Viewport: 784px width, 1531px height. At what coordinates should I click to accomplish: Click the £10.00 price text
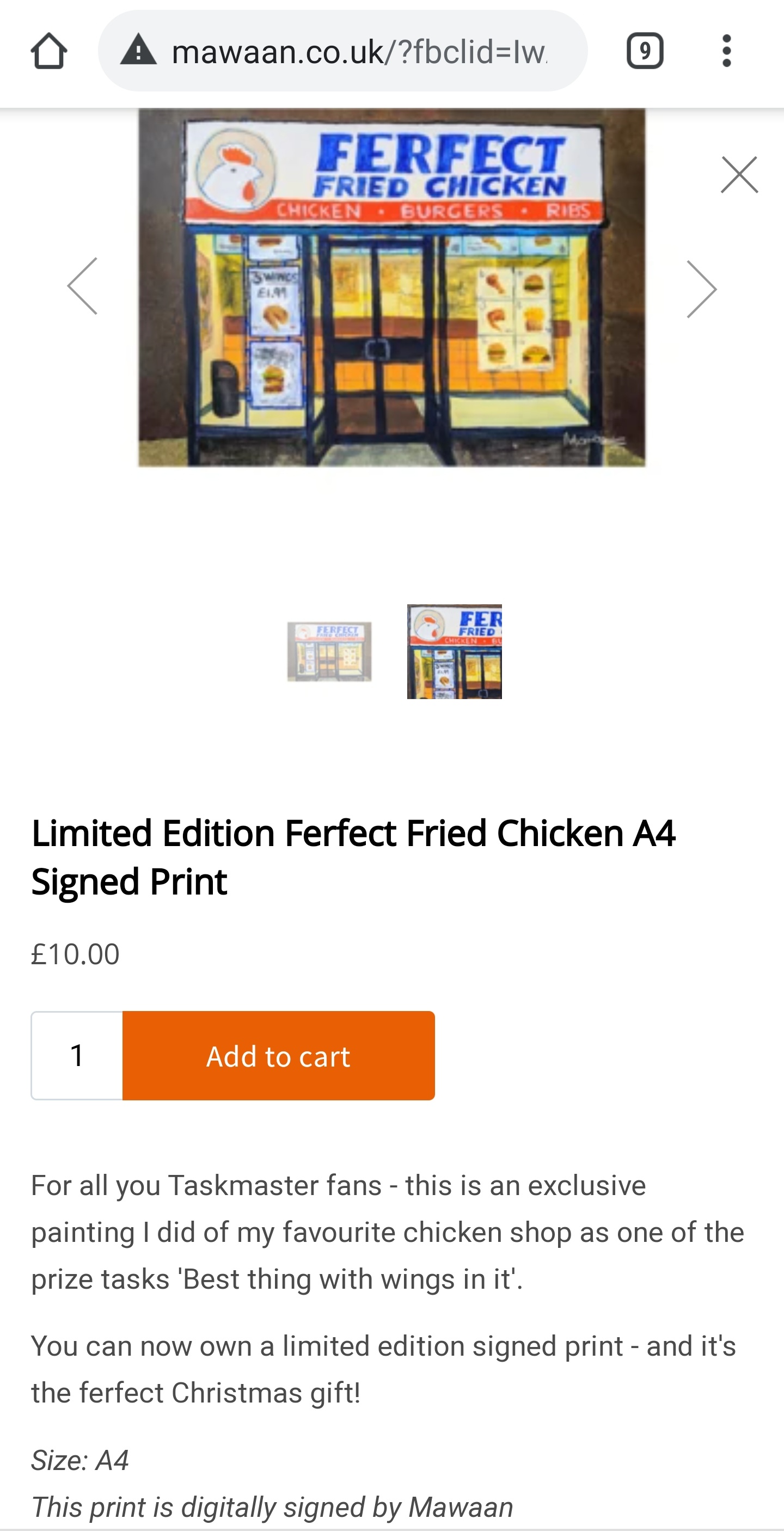tap(76, 954)
